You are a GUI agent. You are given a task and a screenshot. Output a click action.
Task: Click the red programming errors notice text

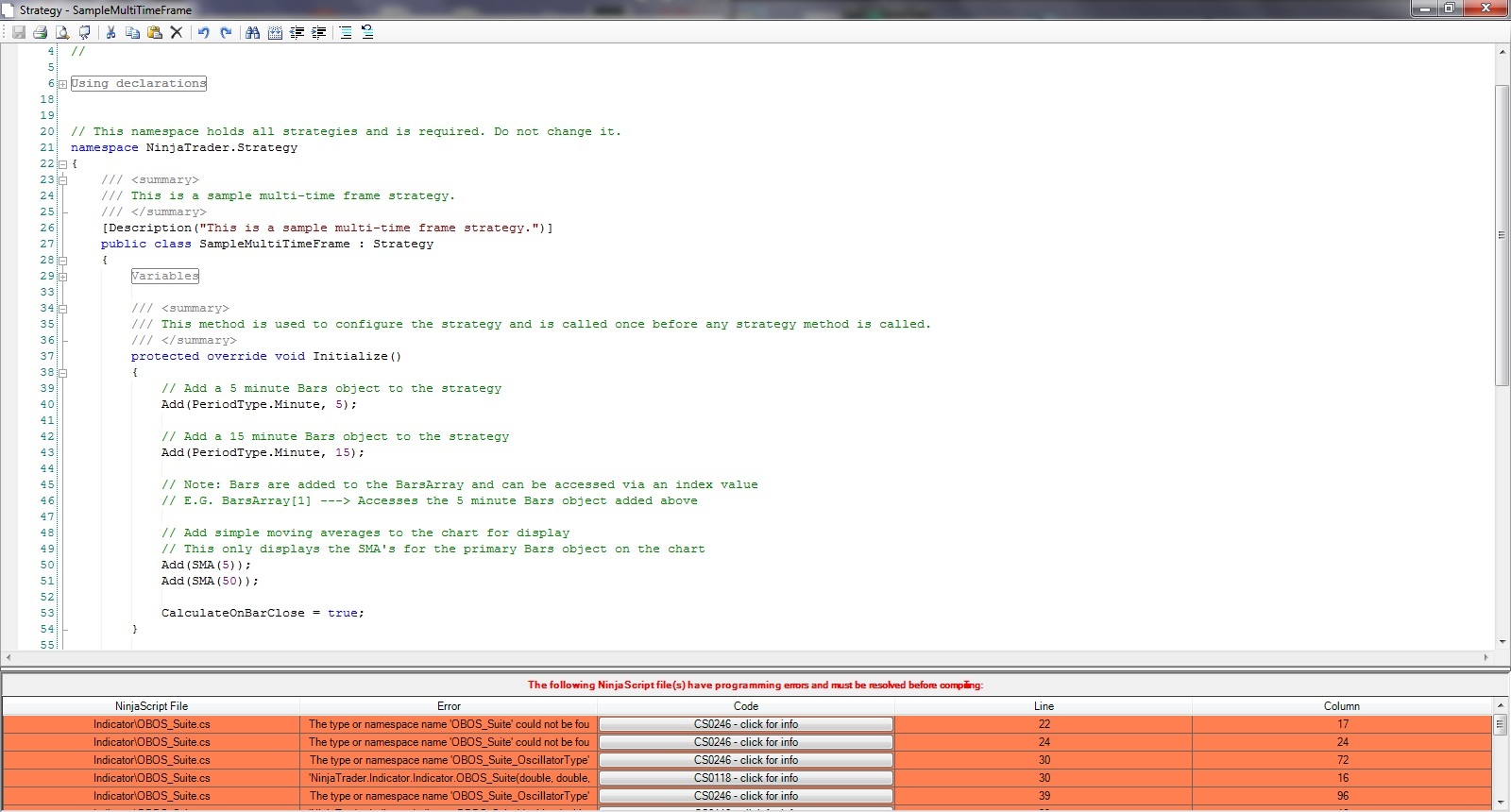pos(755,685)
